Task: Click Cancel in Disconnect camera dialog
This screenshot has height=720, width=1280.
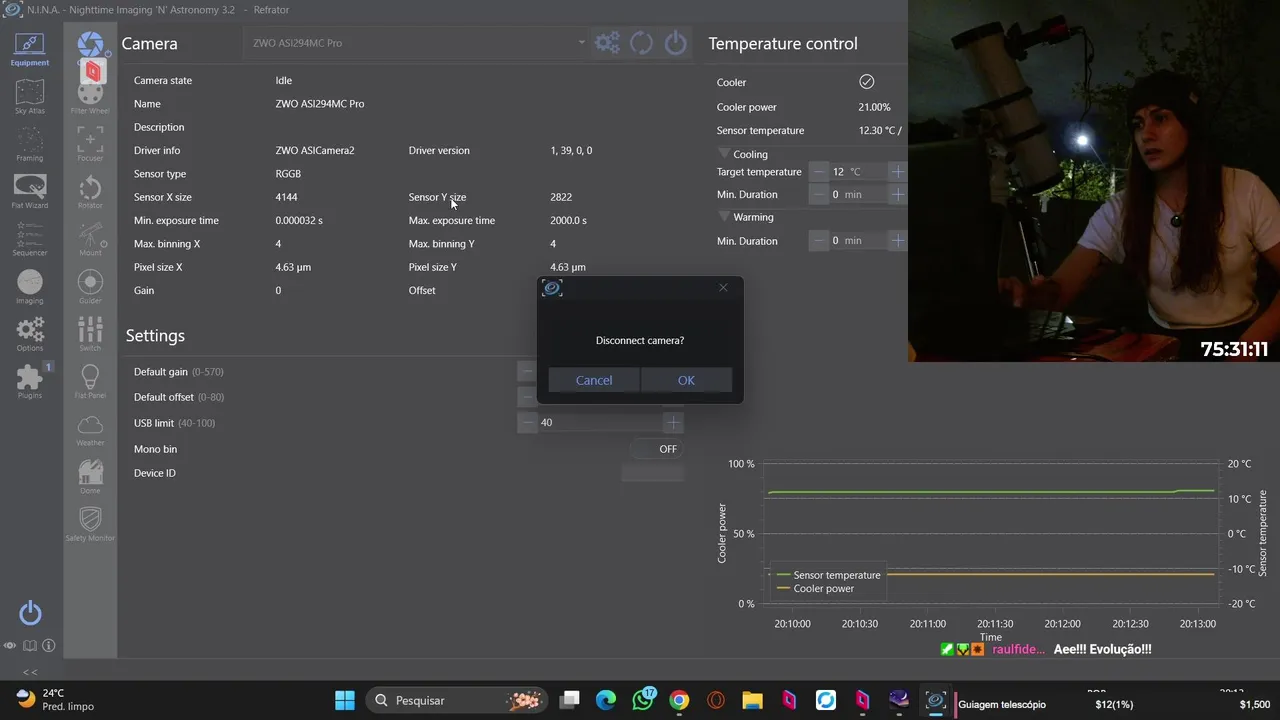Action: 594,380
